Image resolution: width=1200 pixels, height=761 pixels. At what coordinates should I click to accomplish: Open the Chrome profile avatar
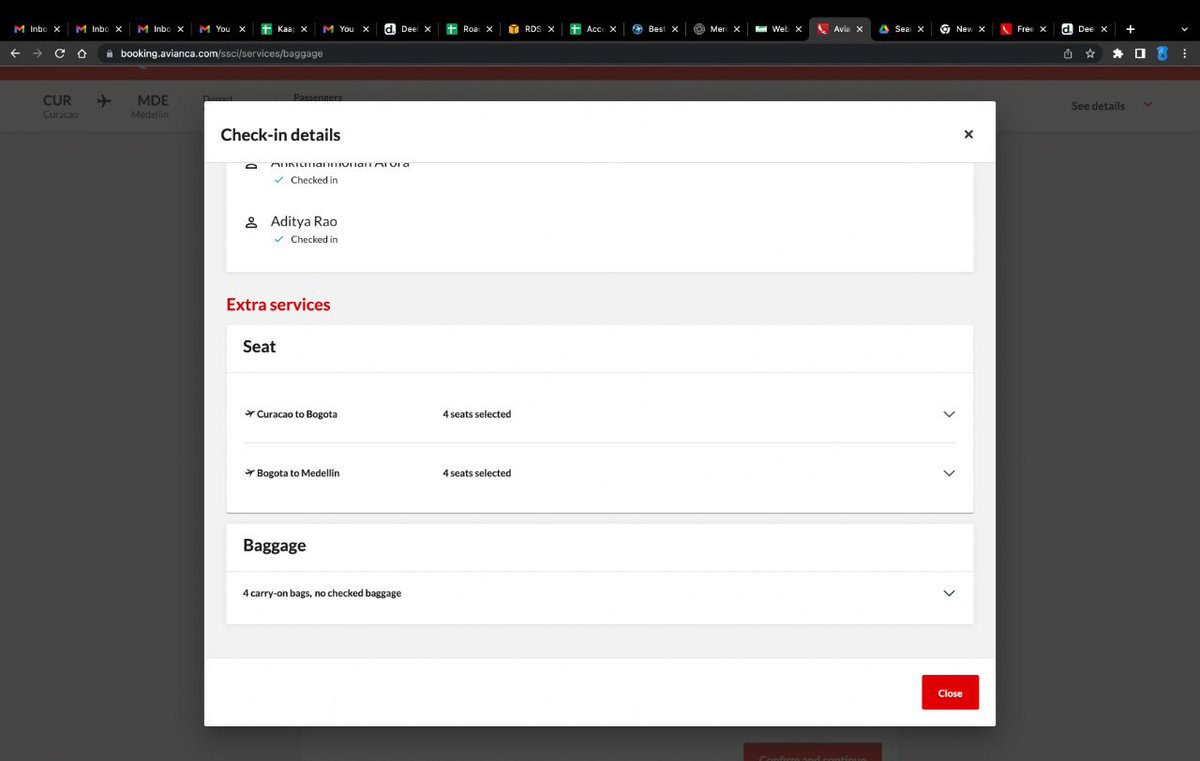click(1162, 53)
